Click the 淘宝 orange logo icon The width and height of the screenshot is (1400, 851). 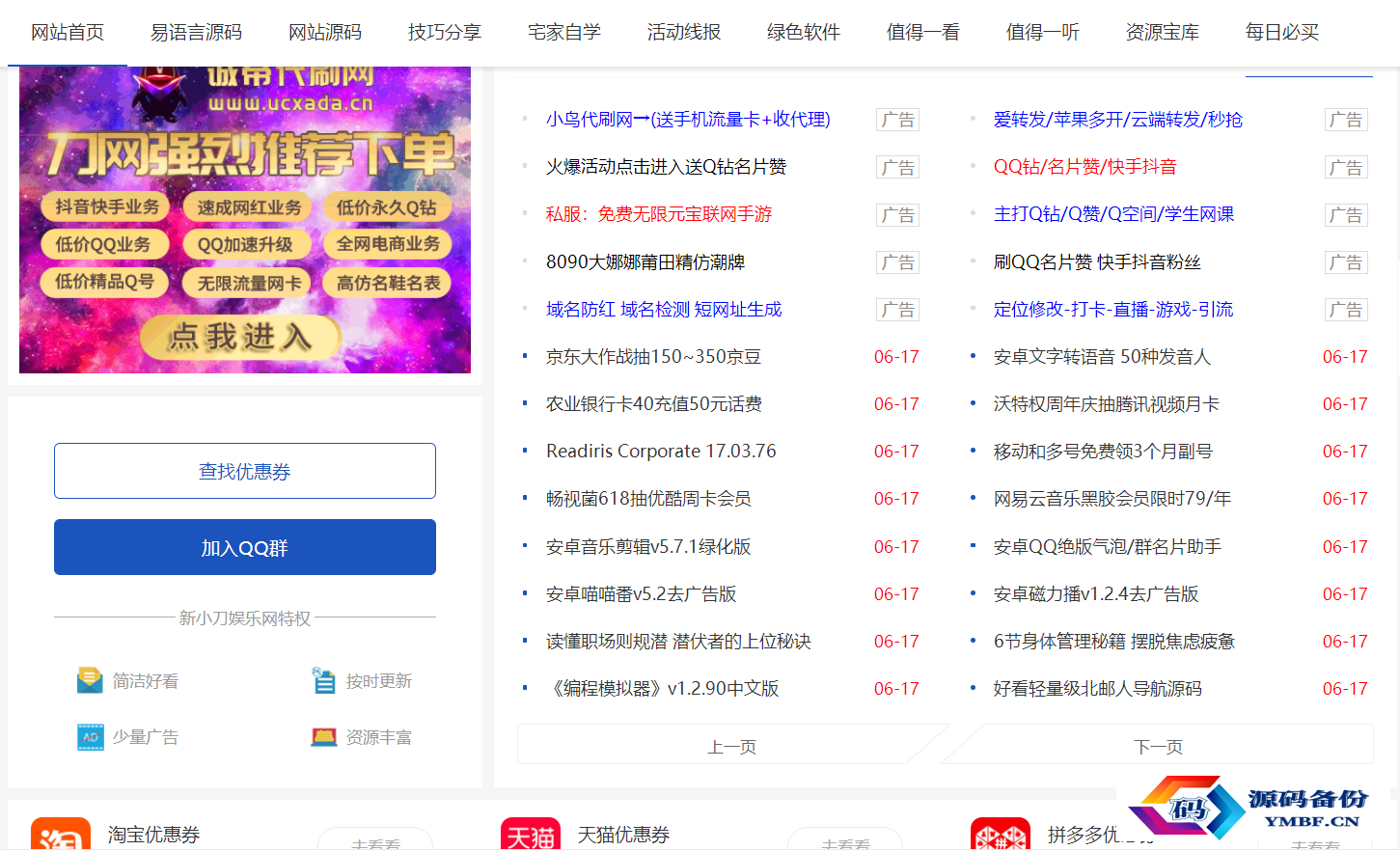(x=61, y=836)
